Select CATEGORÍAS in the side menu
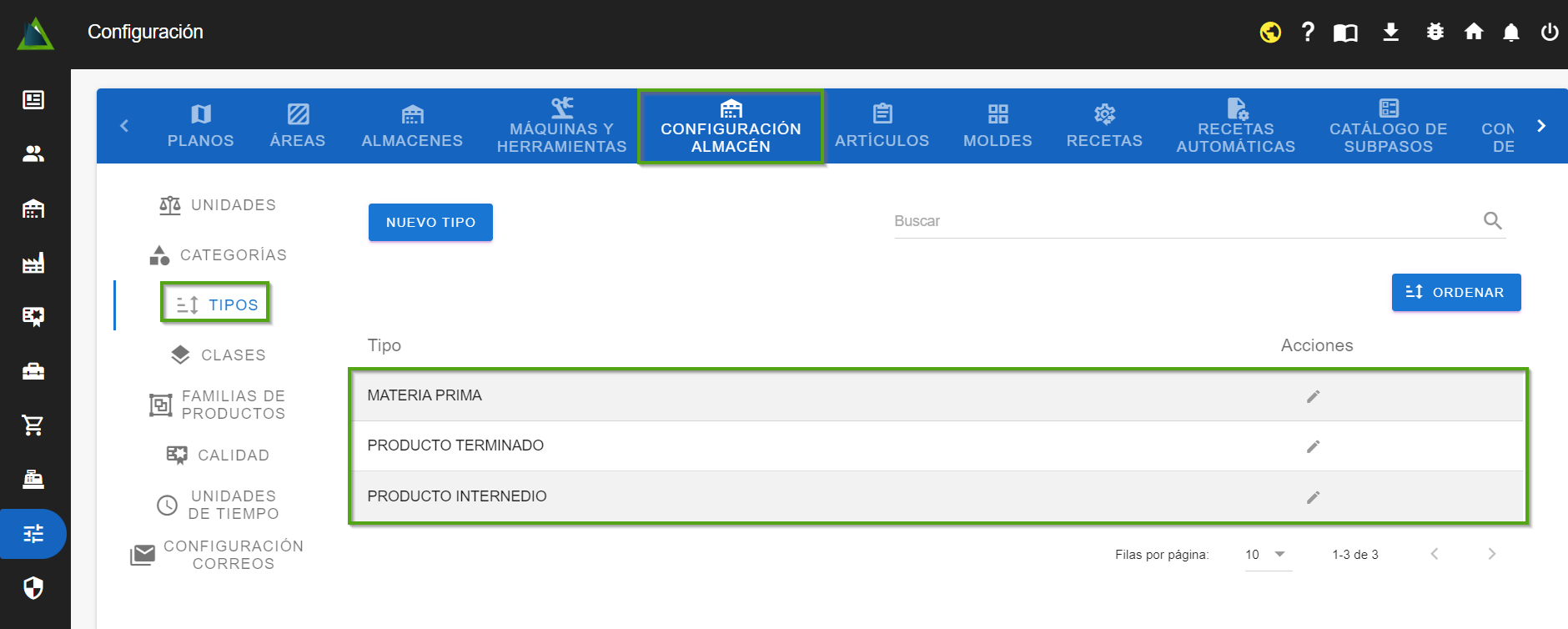The image size is (1568, 629). point(219,255)
